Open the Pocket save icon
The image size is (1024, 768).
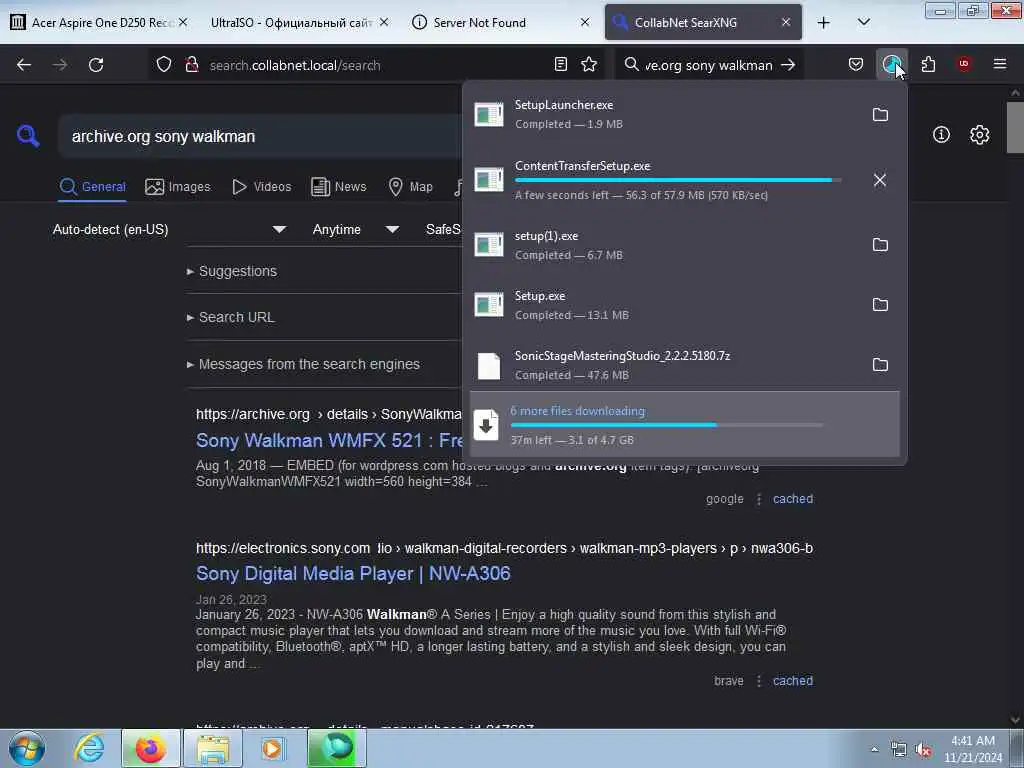click(856, 65)
